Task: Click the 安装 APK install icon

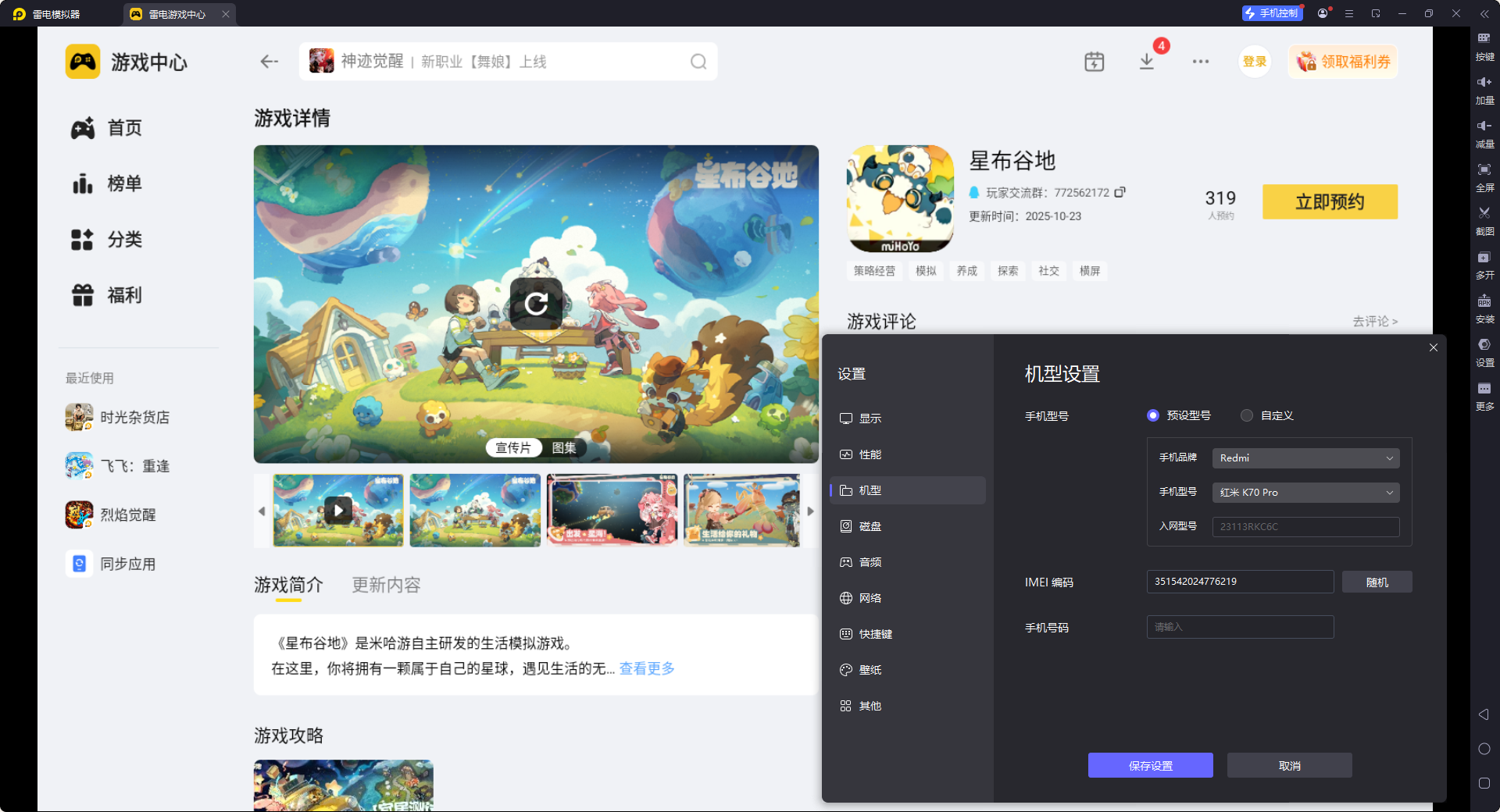Action: click(x=1484, y=308)
